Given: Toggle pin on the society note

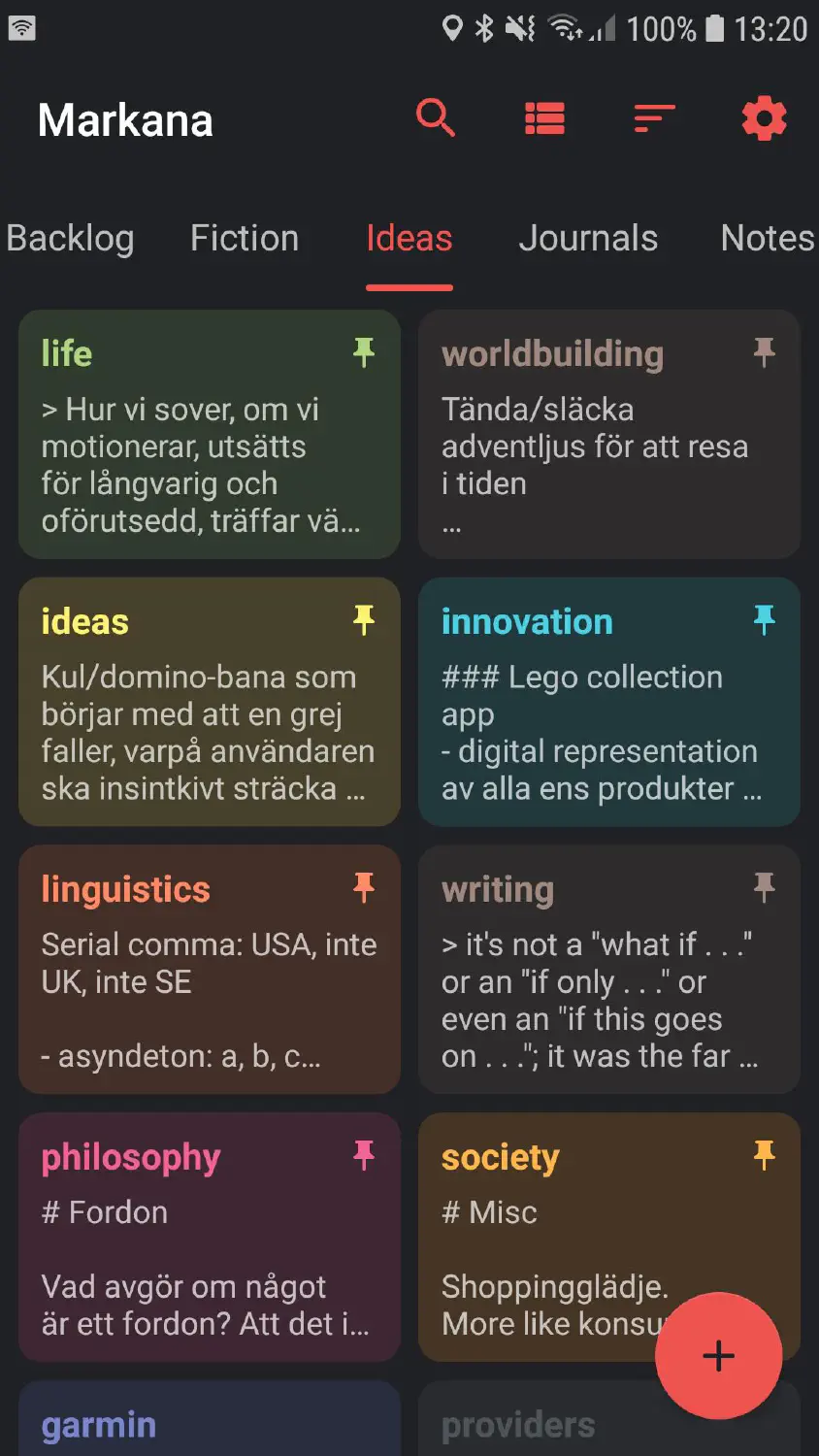Looking at the screenshot, I should pyautogui.click(x=765, y=1155).
